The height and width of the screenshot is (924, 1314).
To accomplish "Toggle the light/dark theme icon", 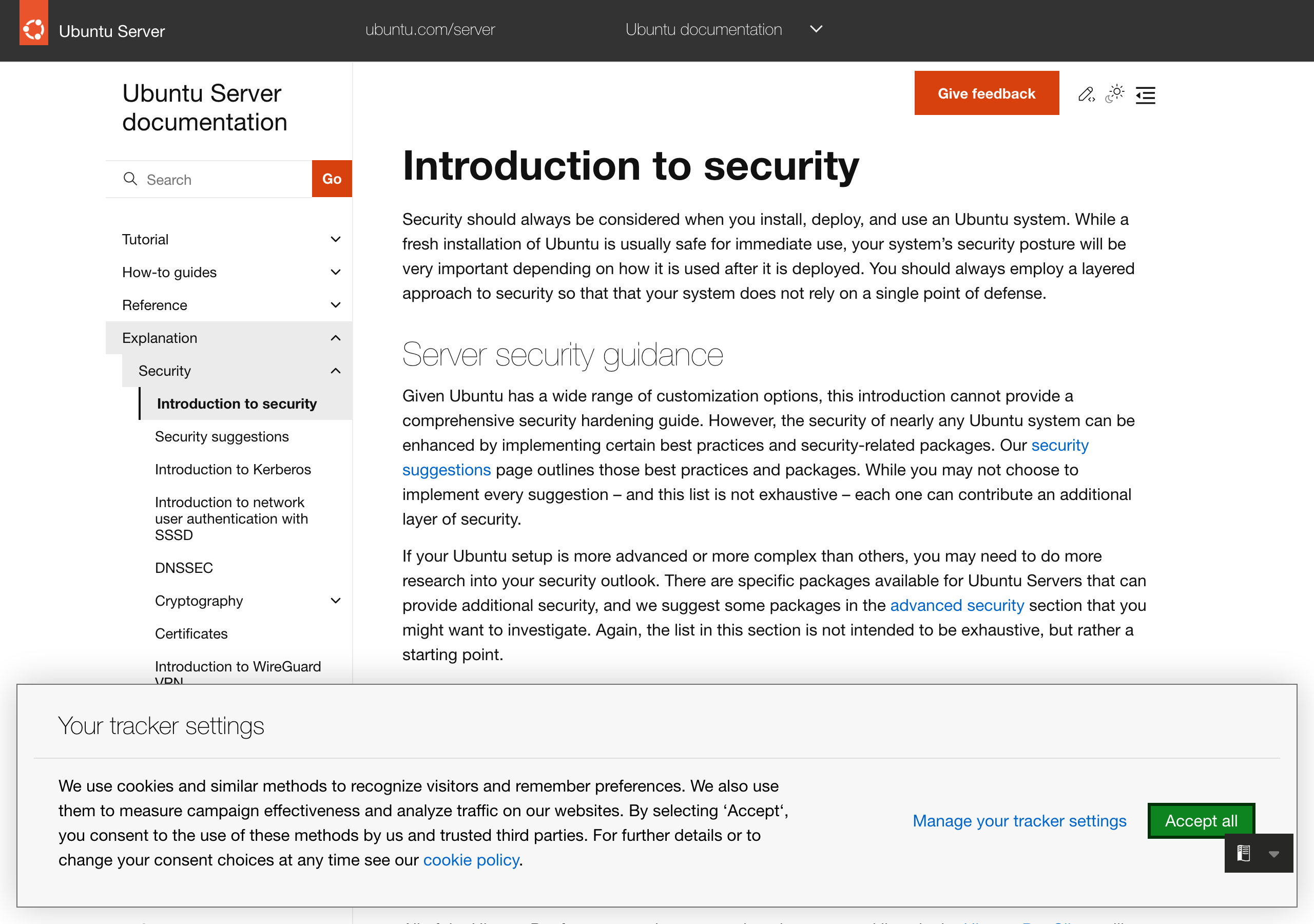I will coord(1115,93).
